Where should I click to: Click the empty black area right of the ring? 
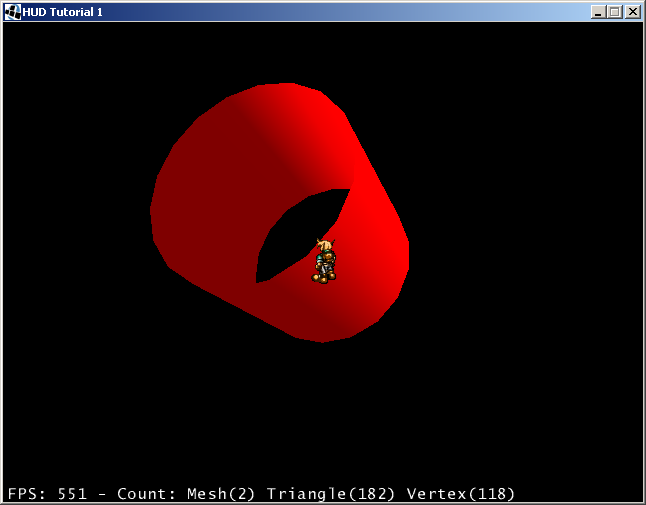530,250
